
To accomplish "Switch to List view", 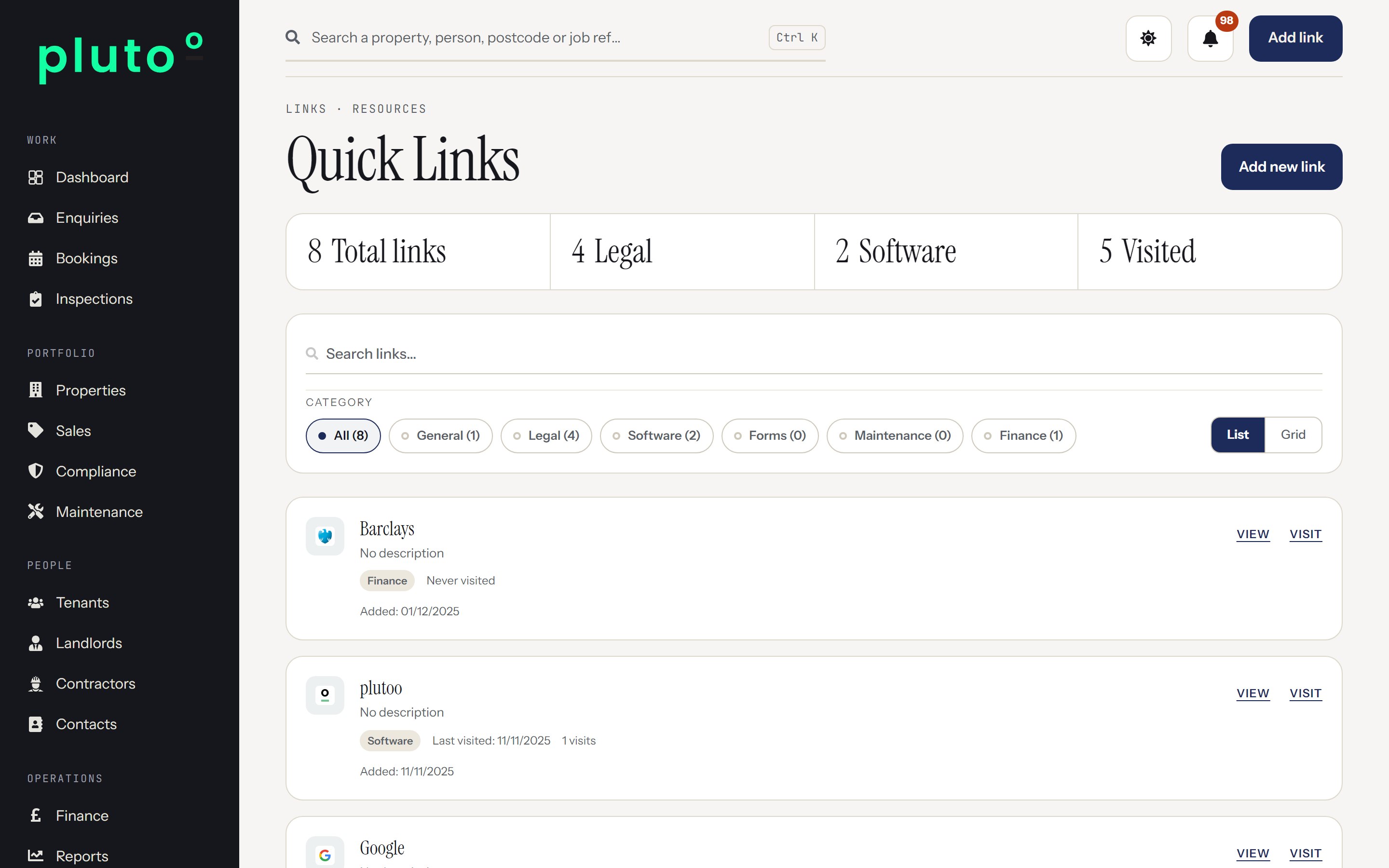I will pos(1238,435).
